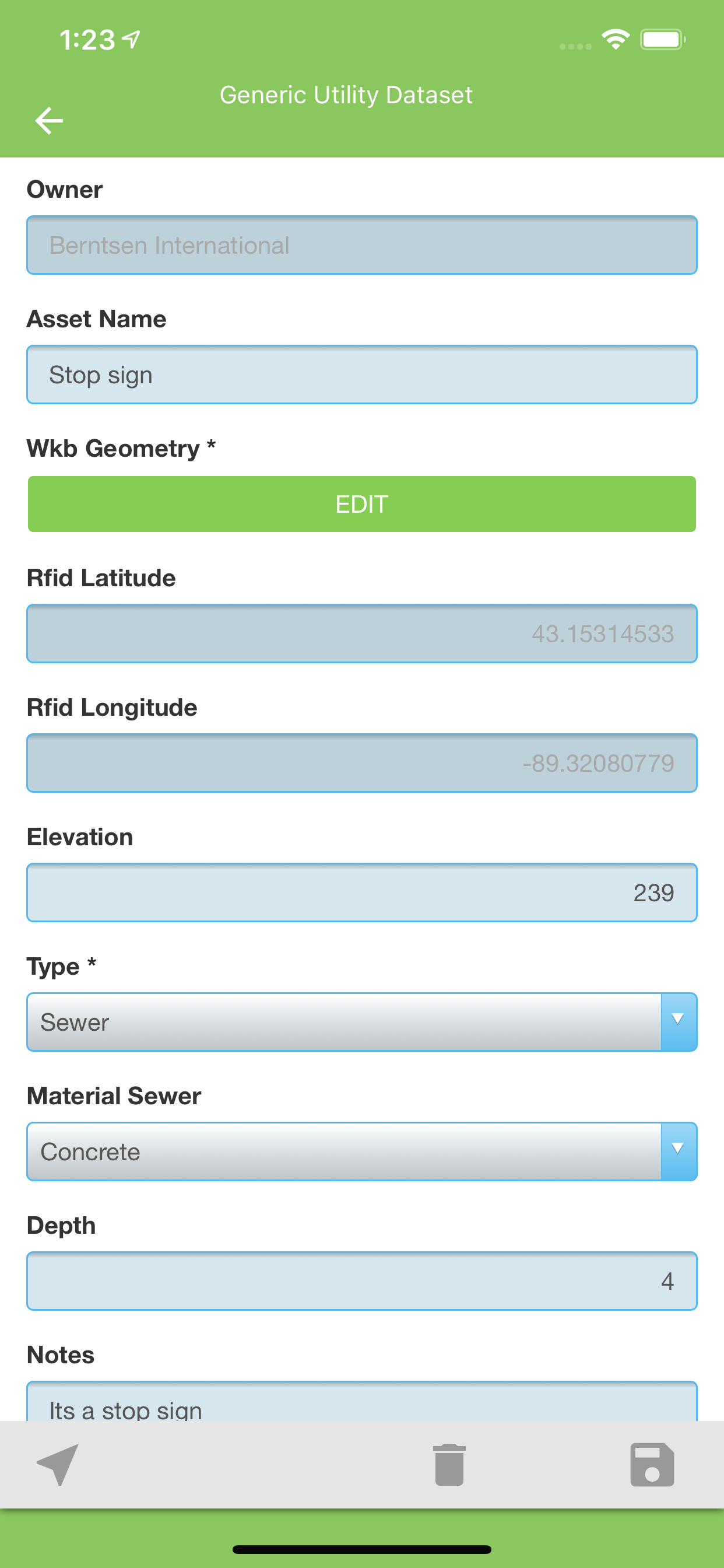724x1568 pixels.
Task: Tap the floppy disk save icon
Action: [652, 1465]
